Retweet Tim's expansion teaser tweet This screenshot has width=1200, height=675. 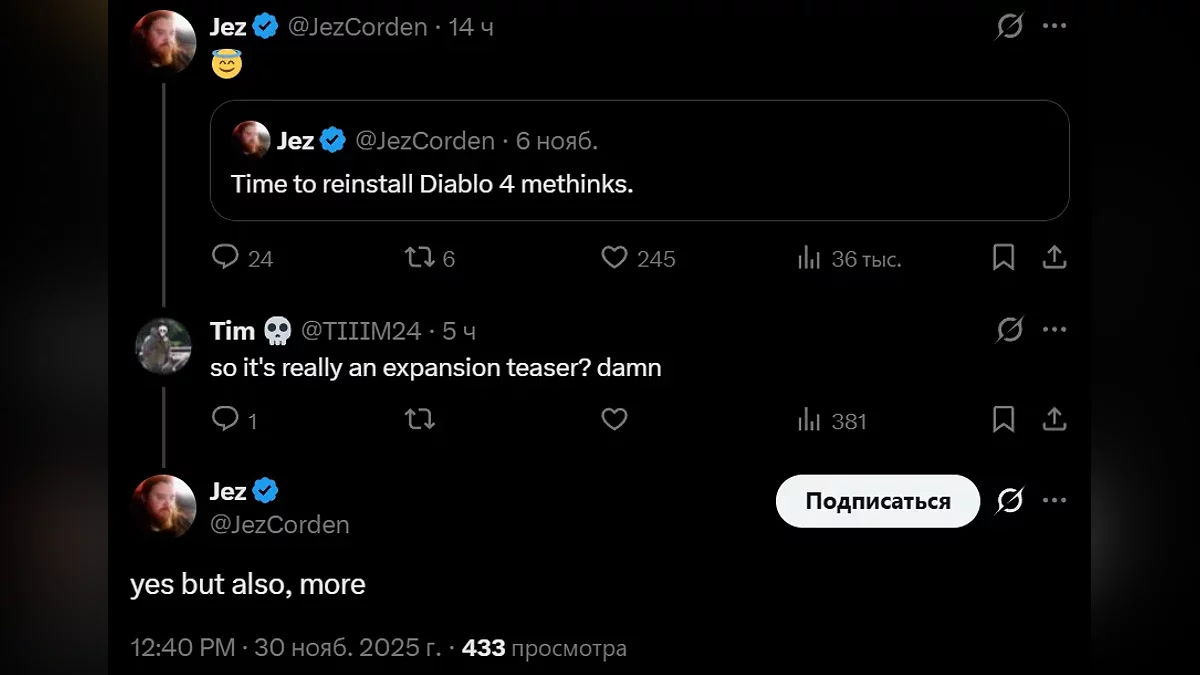(419, 420)
